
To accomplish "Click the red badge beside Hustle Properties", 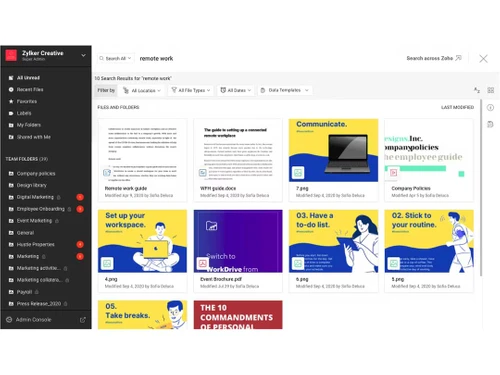I will 80,244.
